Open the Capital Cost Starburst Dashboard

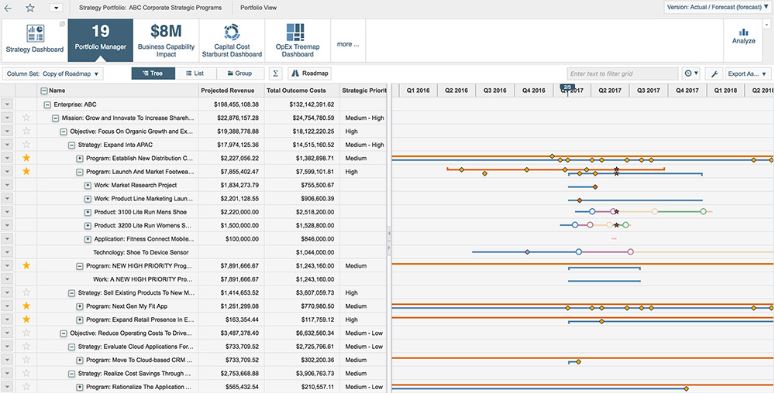click(x=232, y=40)
